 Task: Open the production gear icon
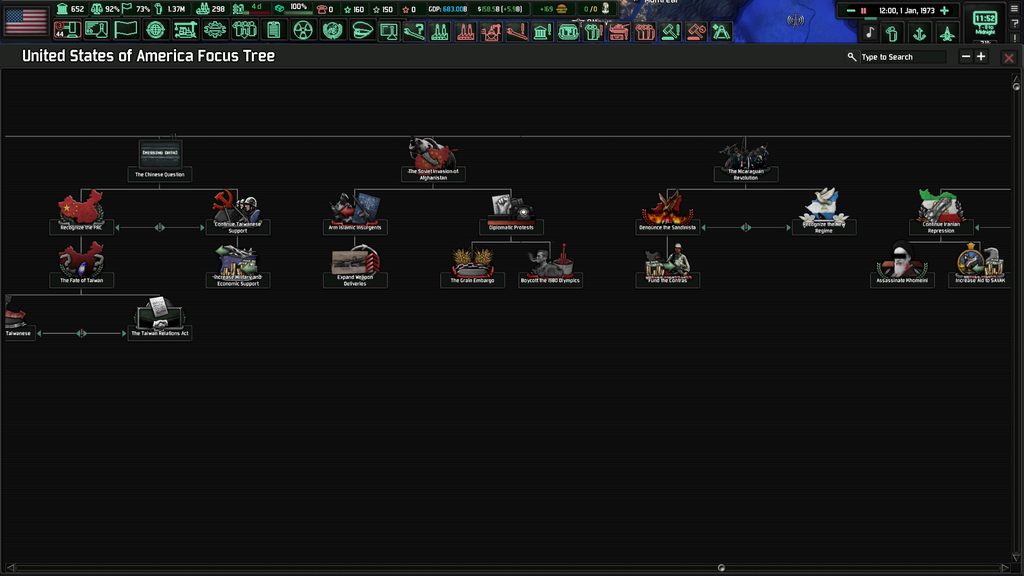coord(214,30)
